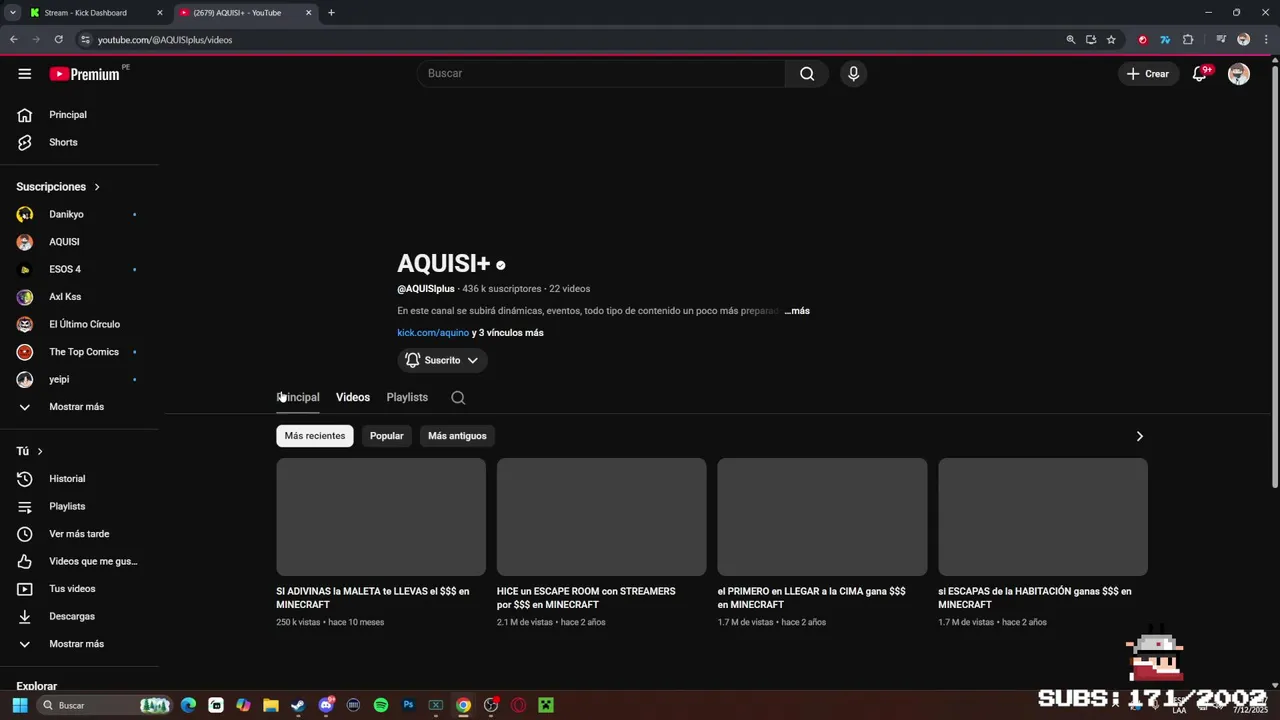The image size is (1280, 720).
Task: Expand the Suscripciones section header
Action: tap(58, 187)
